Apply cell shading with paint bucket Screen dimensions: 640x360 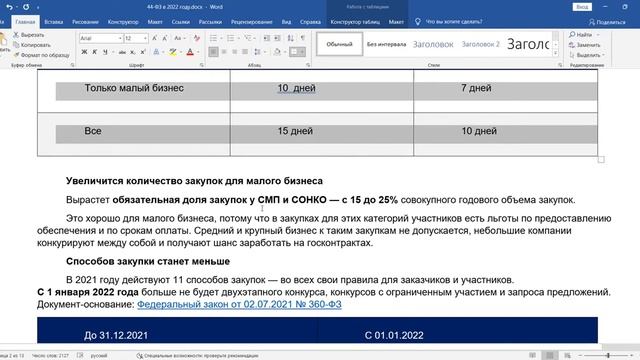[277, 52]
